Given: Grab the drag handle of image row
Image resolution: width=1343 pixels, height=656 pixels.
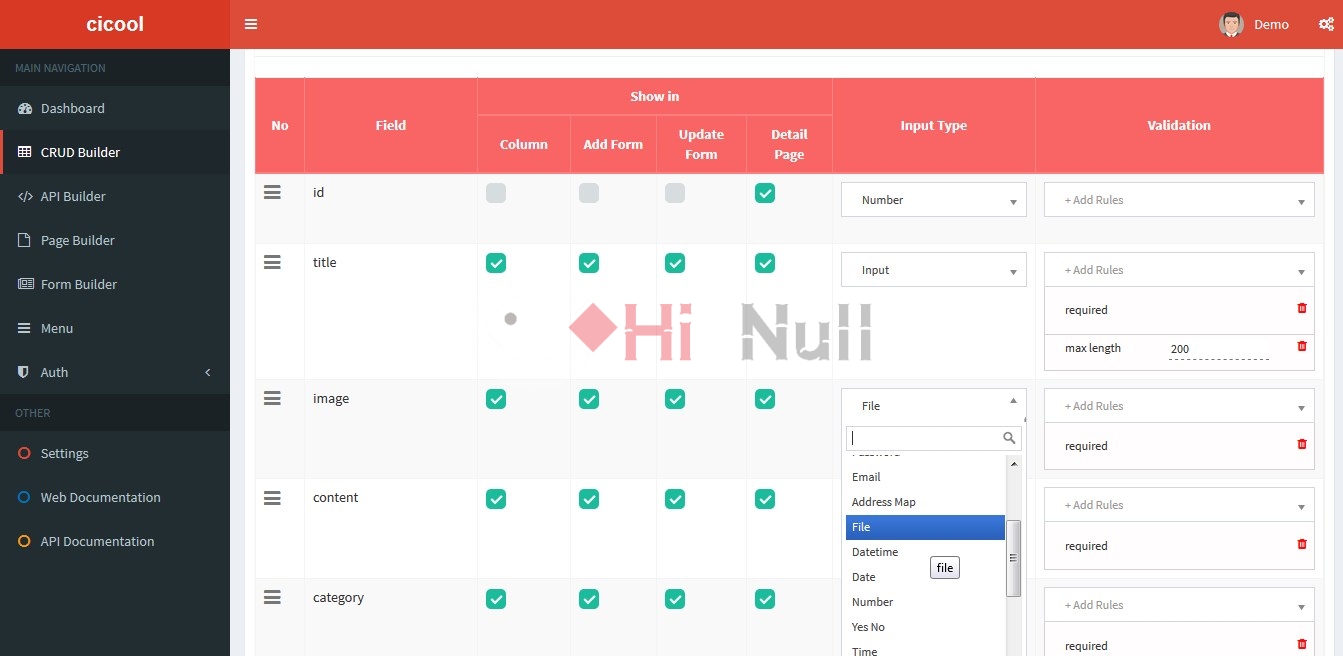Looking at the screenshot, I should click(272, 398).
